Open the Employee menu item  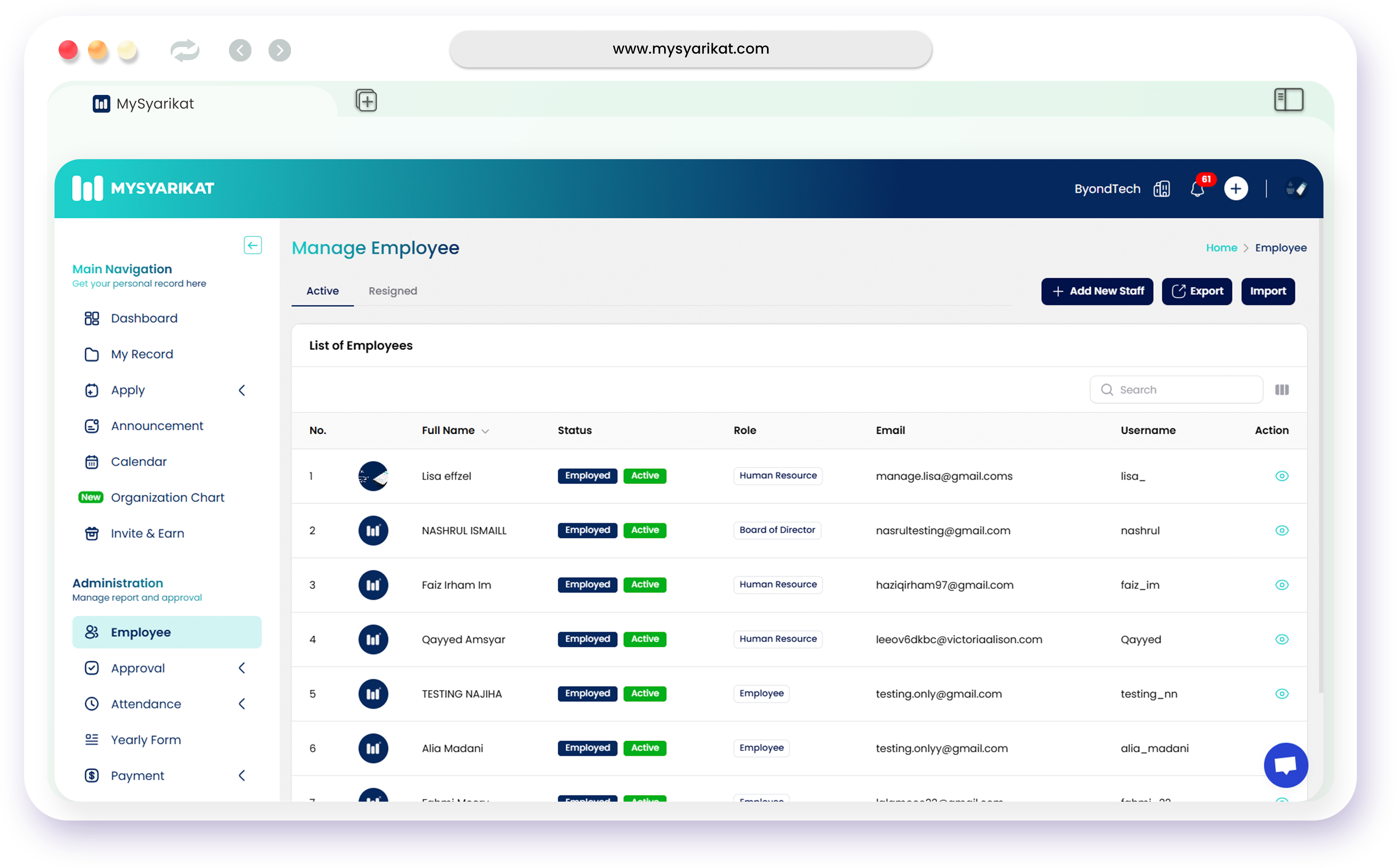[x=167, y=632]
